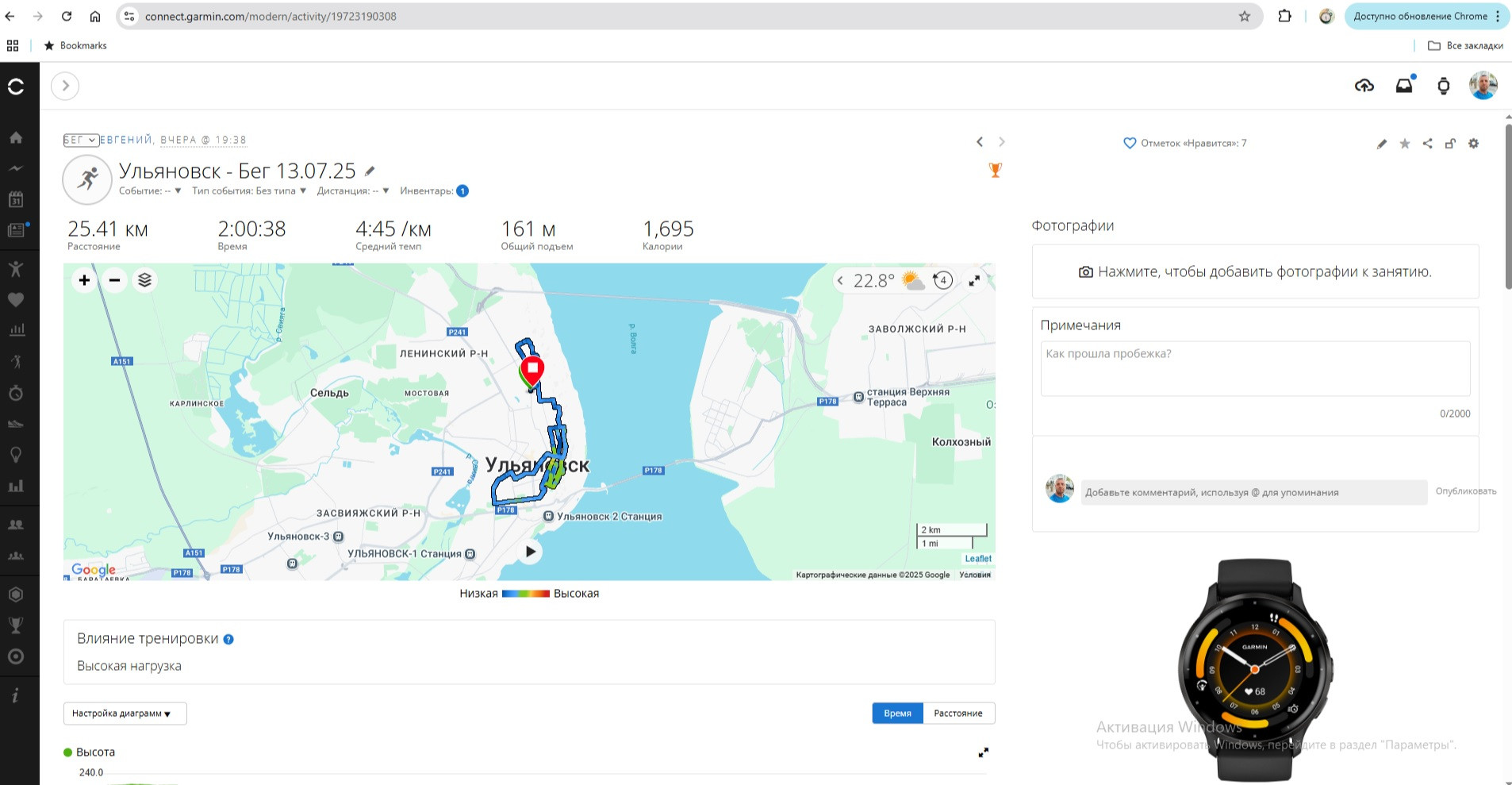
Task: Open the hexagon badges icon in sidebar
Action: (16, 595)
